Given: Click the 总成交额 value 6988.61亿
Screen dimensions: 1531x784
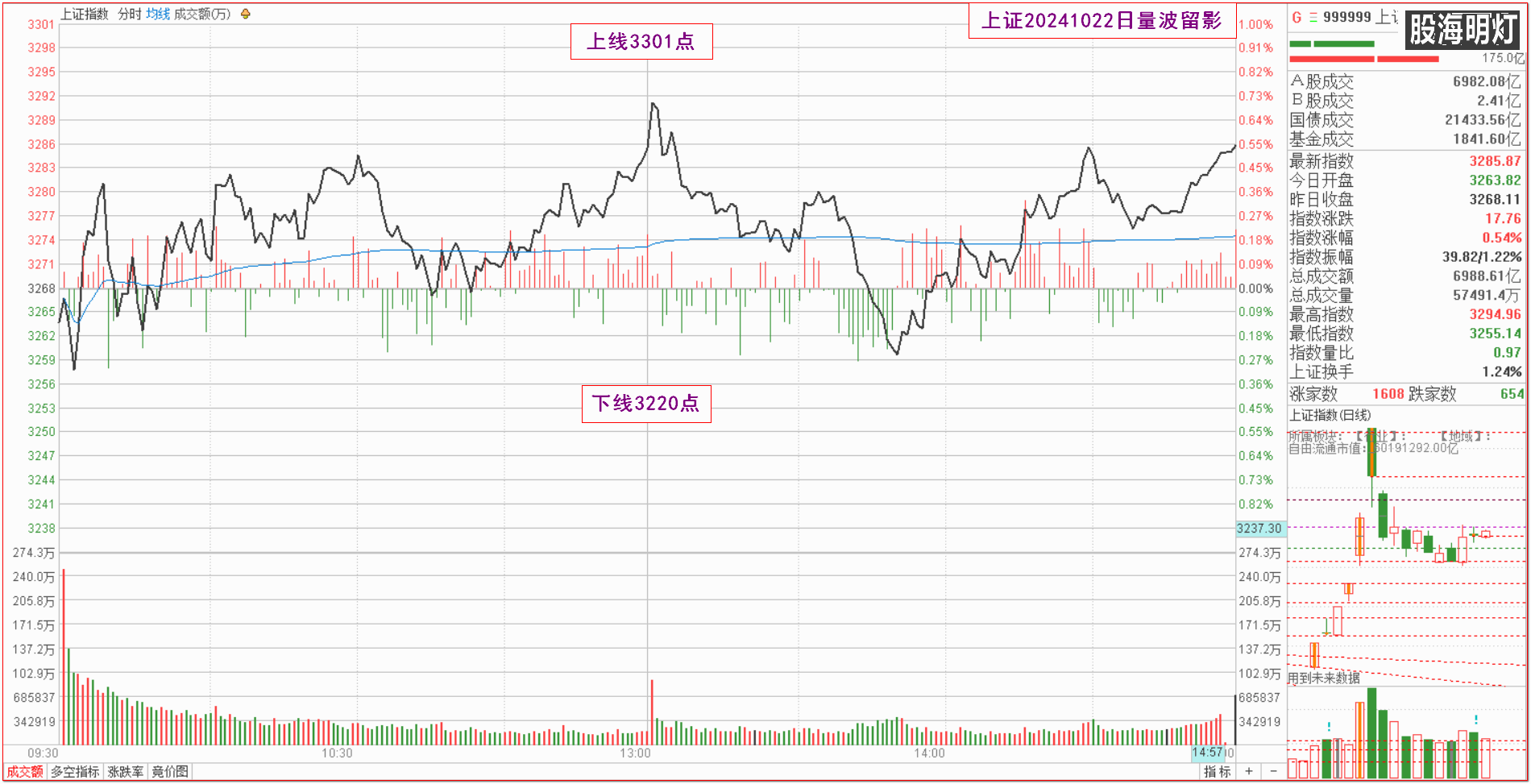Looking at the screenshot, I should 1487,276.
